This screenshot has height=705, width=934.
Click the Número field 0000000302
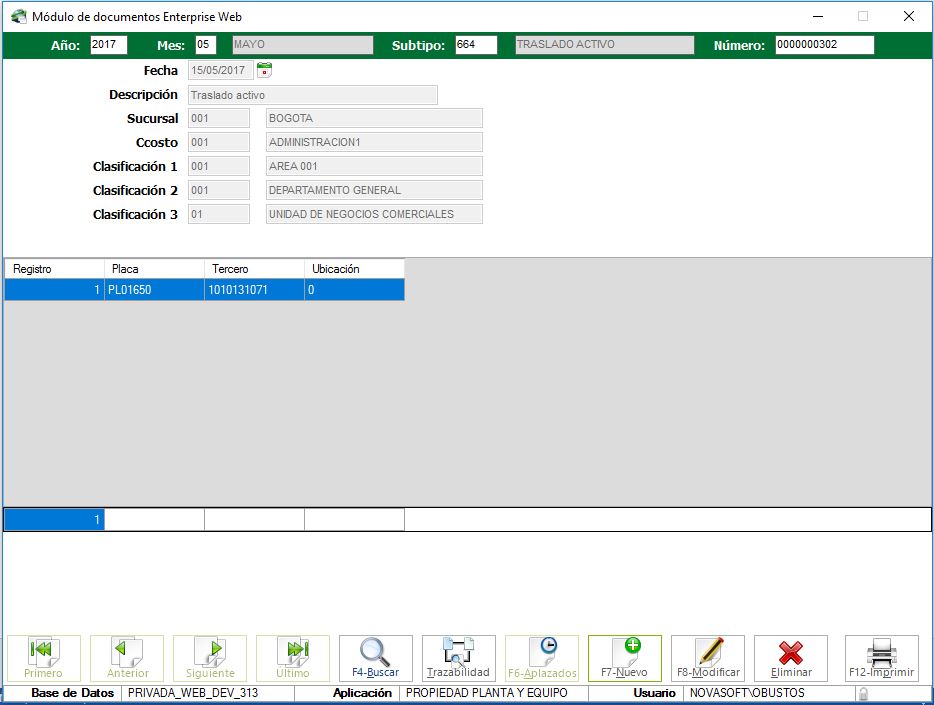click(x=824, y=45)
